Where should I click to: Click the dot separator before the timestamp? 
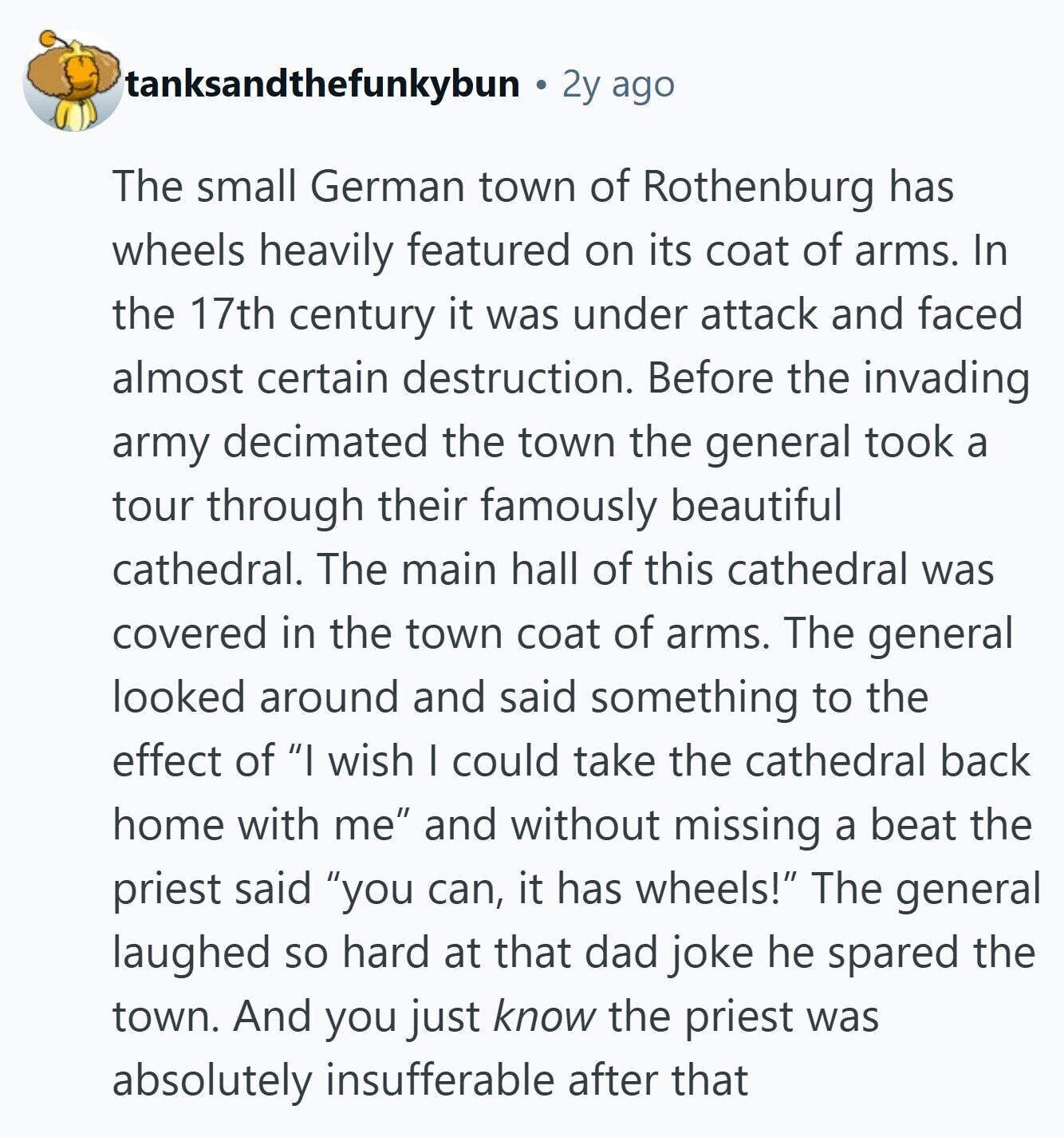pos(542,85)
